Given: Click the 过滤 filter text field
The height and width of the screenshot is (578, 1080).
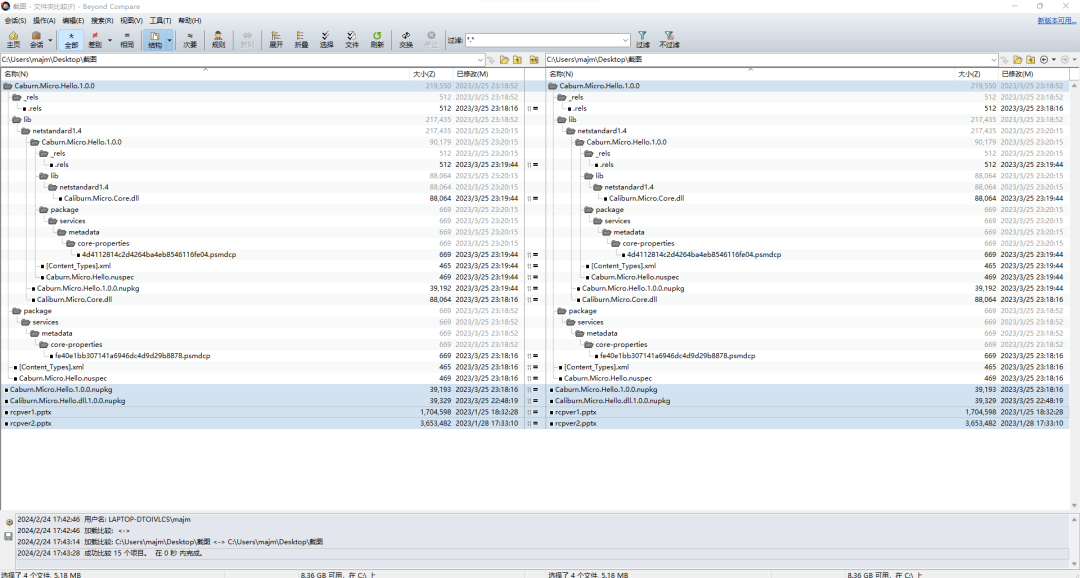Looking at the screenshot, I should click(543, 40).
